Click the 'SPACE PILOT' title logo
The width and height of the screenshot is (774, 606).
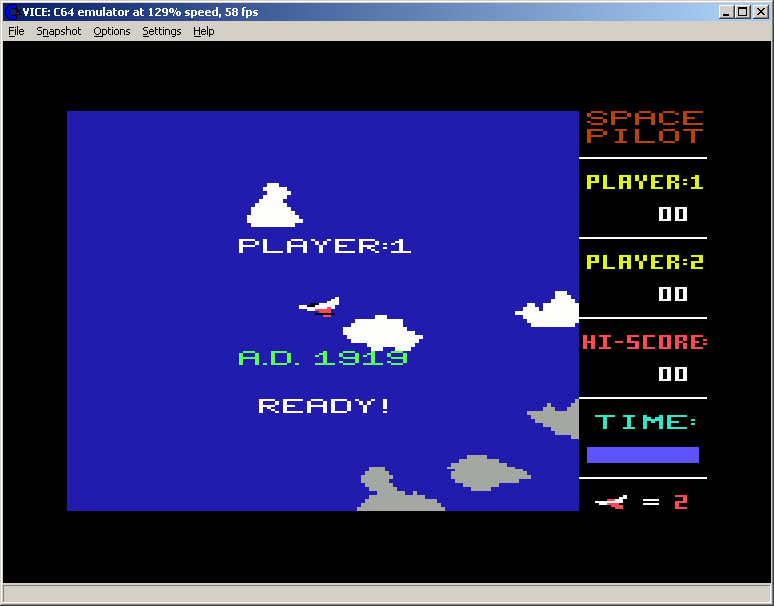tap(645, 127)
